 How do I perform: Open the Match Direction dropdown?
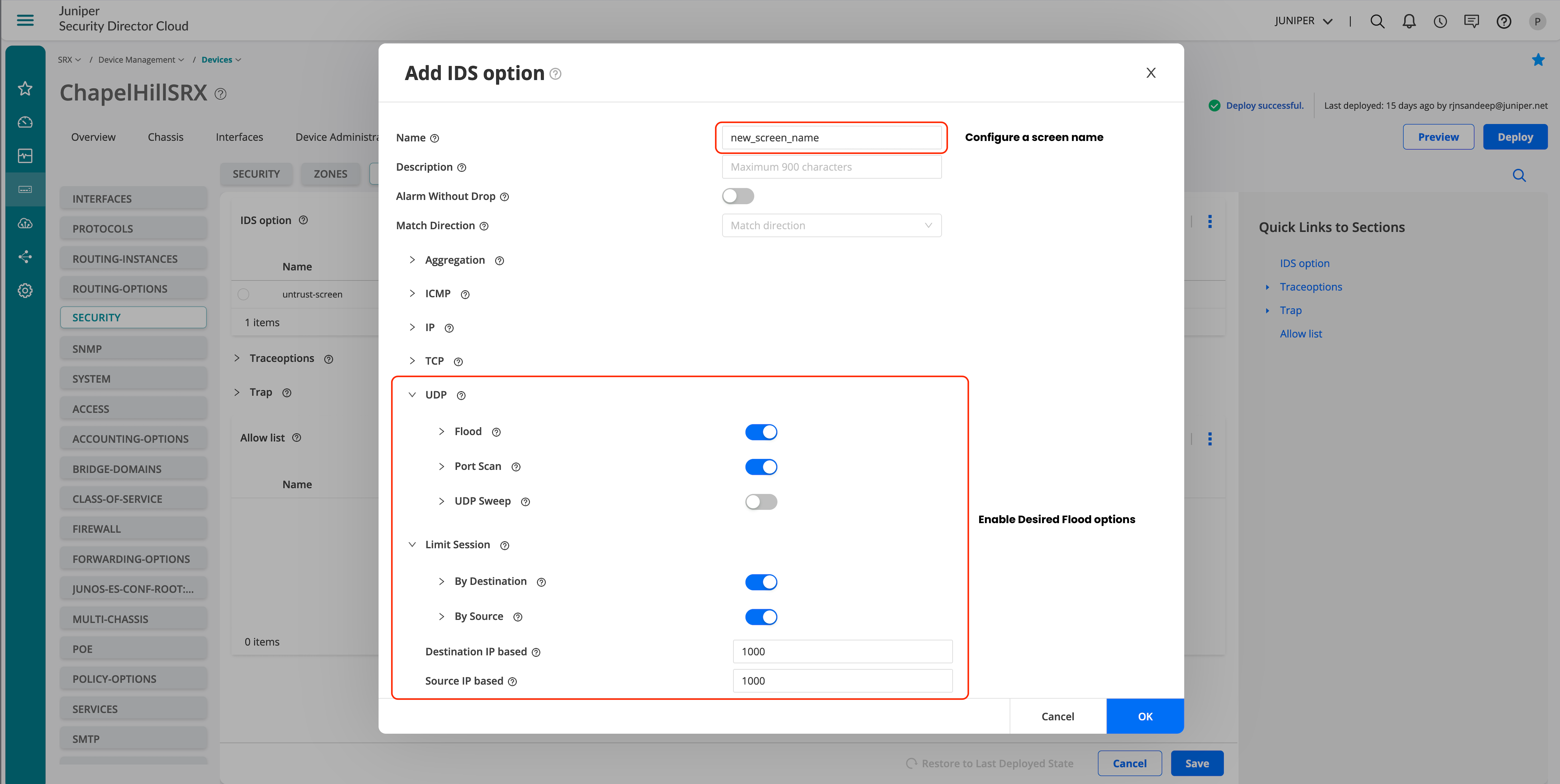click(831, 225)
